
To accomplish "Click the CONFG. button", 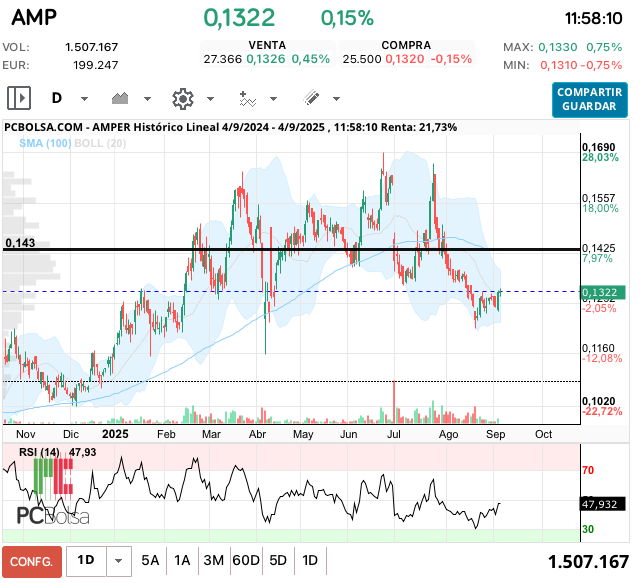I will point(32,561).
